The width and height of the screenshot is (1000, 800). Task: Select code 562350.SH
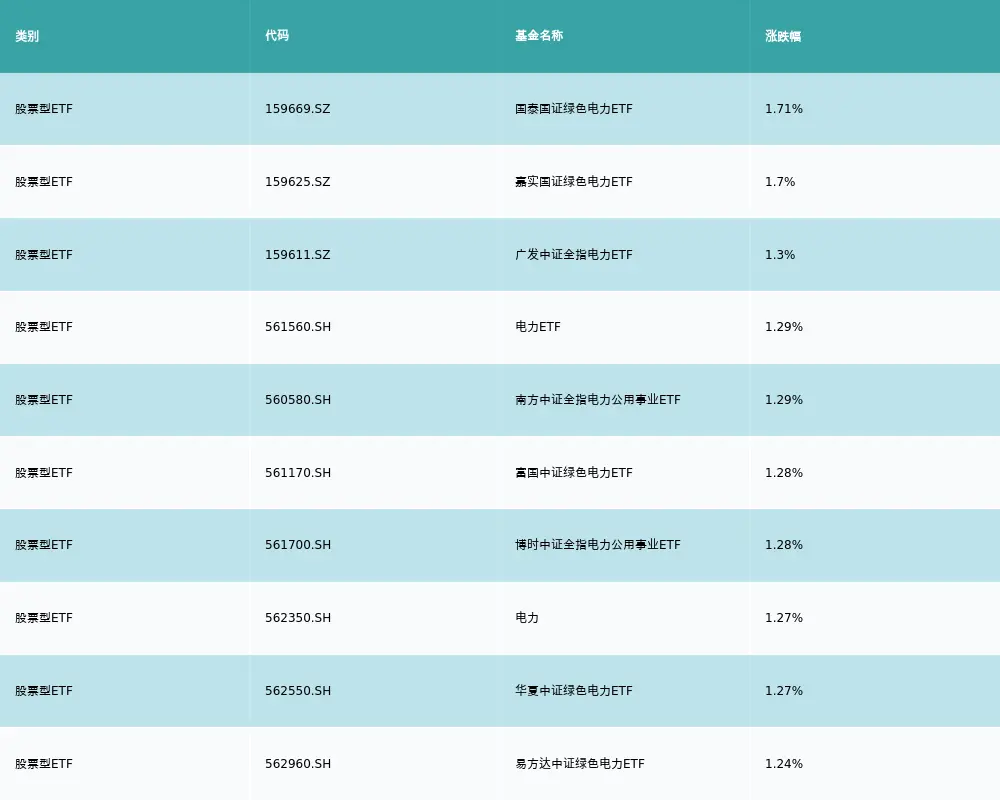pyautogui.click(x=298, y=618)
